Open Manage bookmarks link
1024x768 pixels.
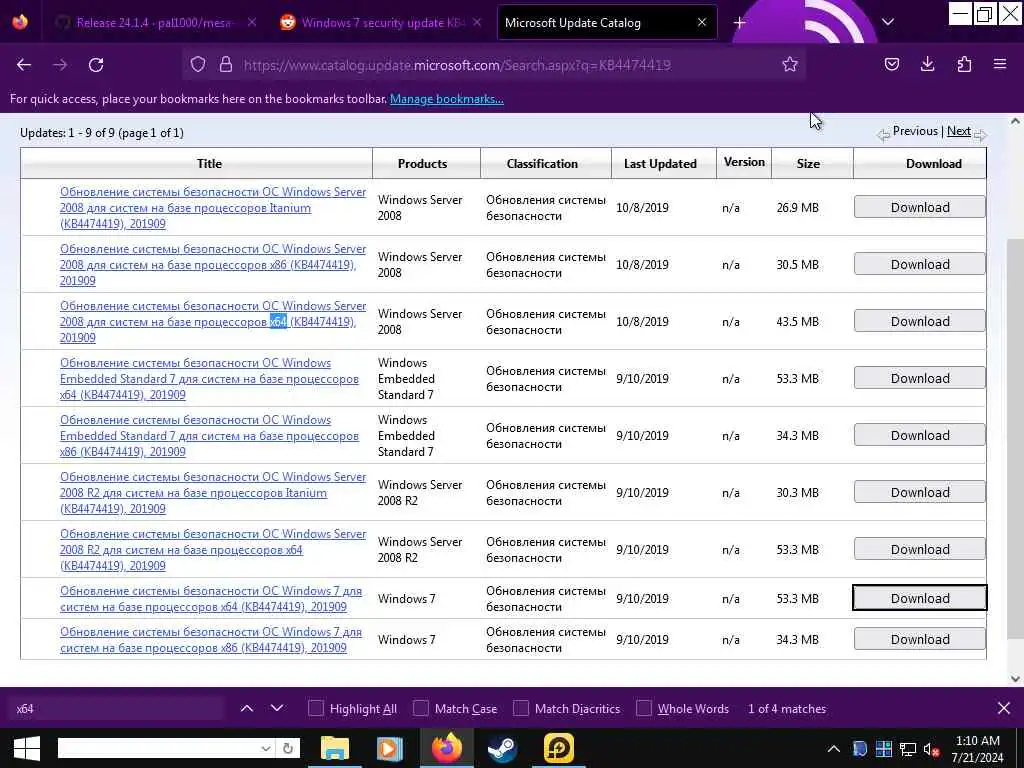447,99
